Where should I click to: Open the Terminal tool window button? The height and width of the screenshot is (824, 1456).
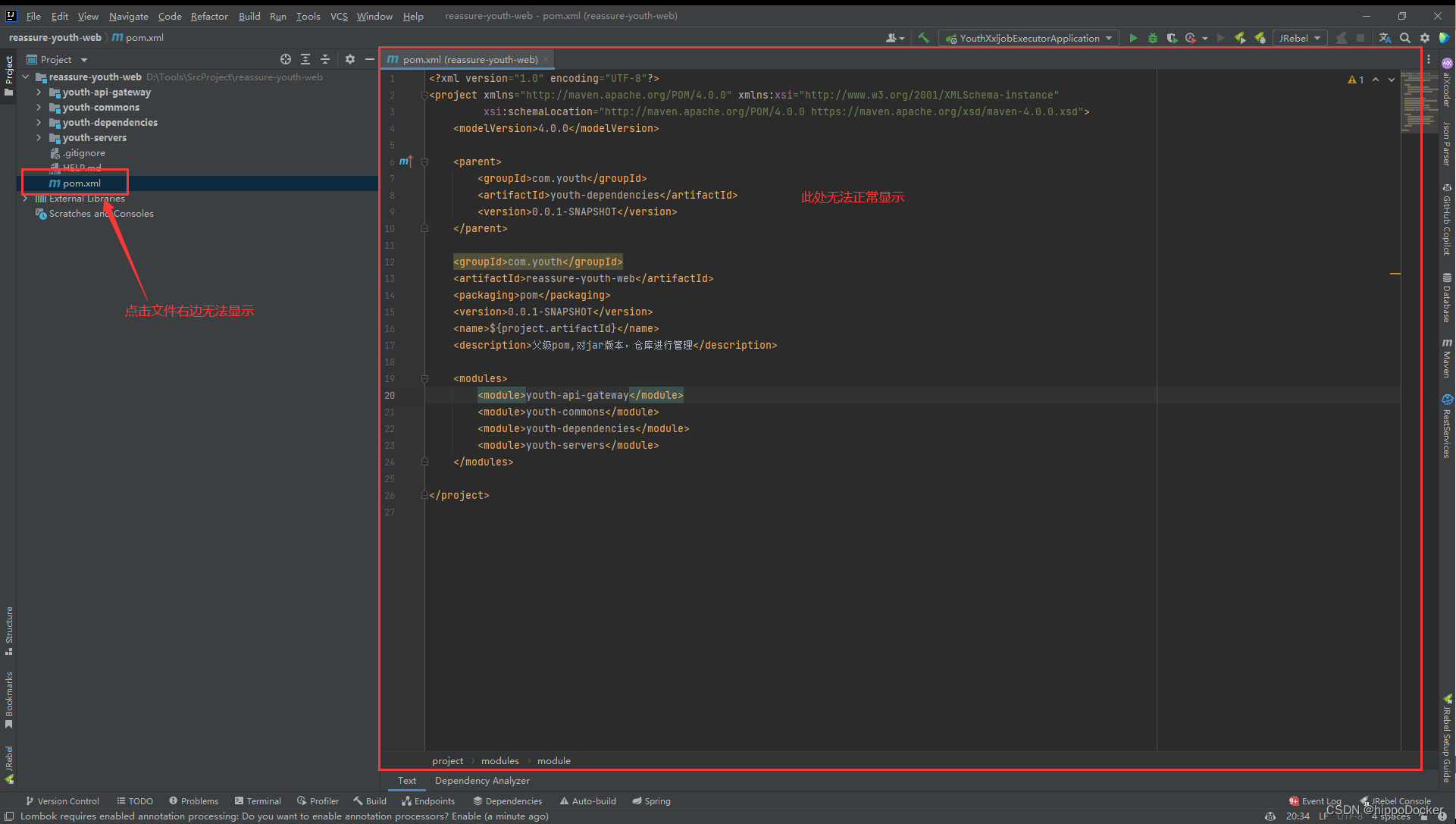258,801
